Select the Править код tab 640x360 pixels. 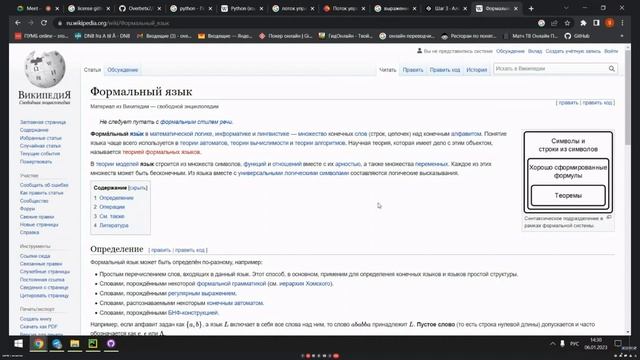point(444,70)
